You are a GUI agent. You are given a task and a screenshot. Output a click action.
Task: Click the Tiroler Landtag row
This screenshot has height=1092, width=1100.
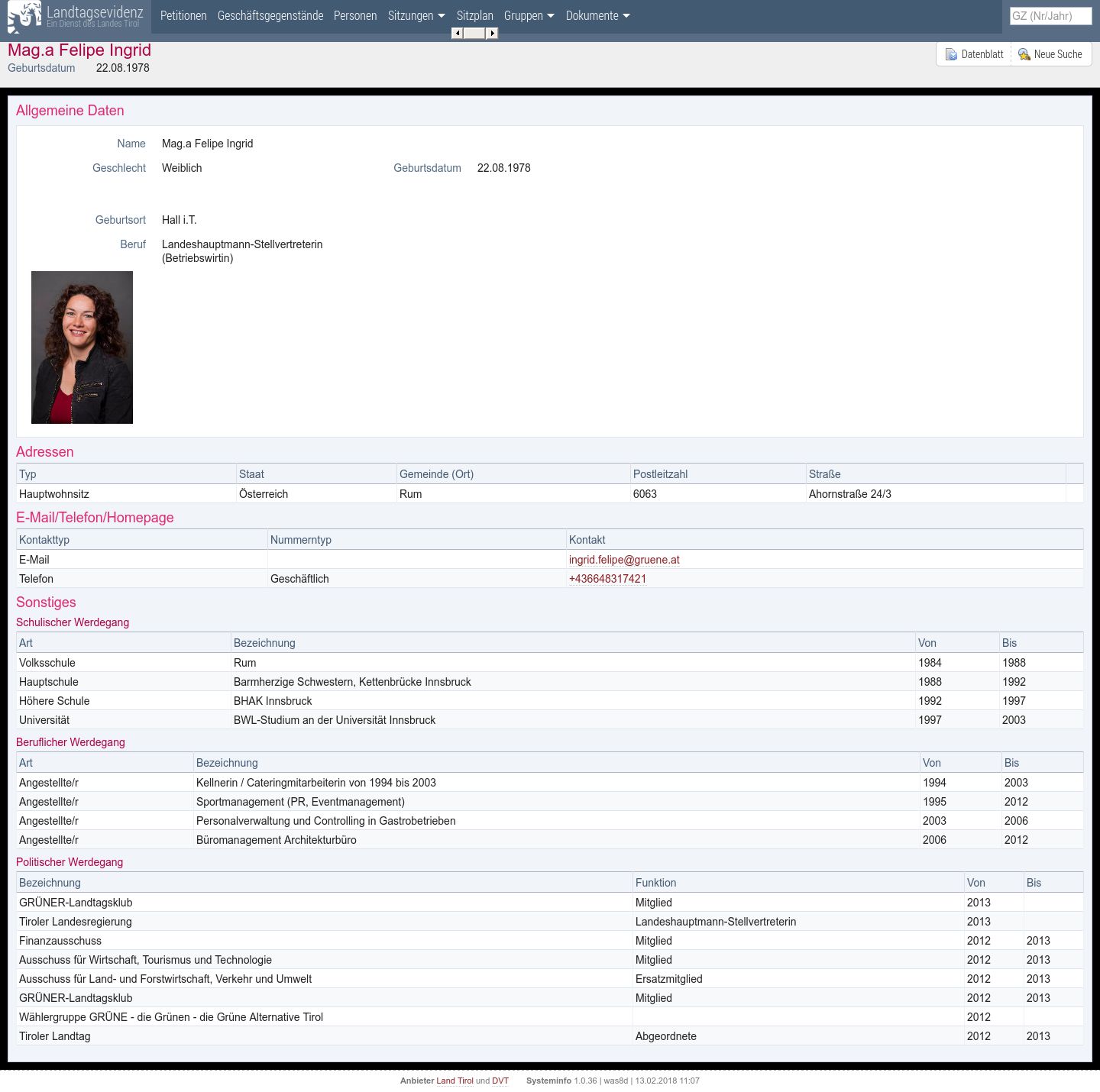(550, 1036)
